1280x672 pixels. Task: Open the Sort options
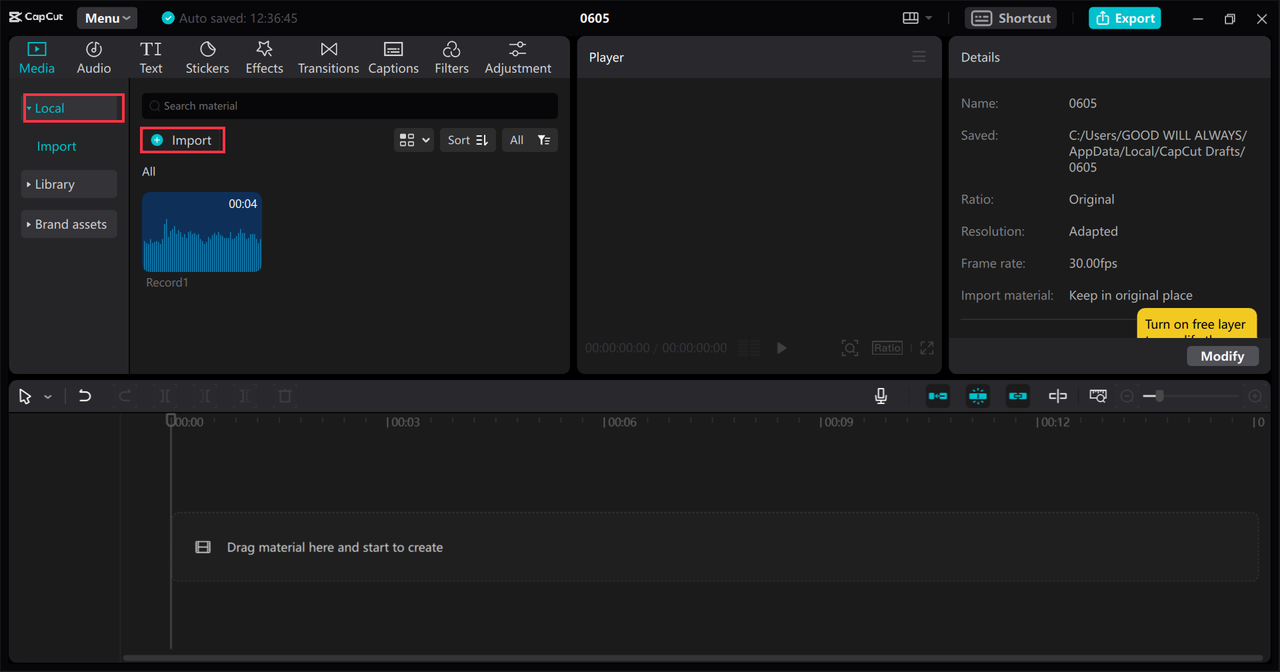point(467,140)
